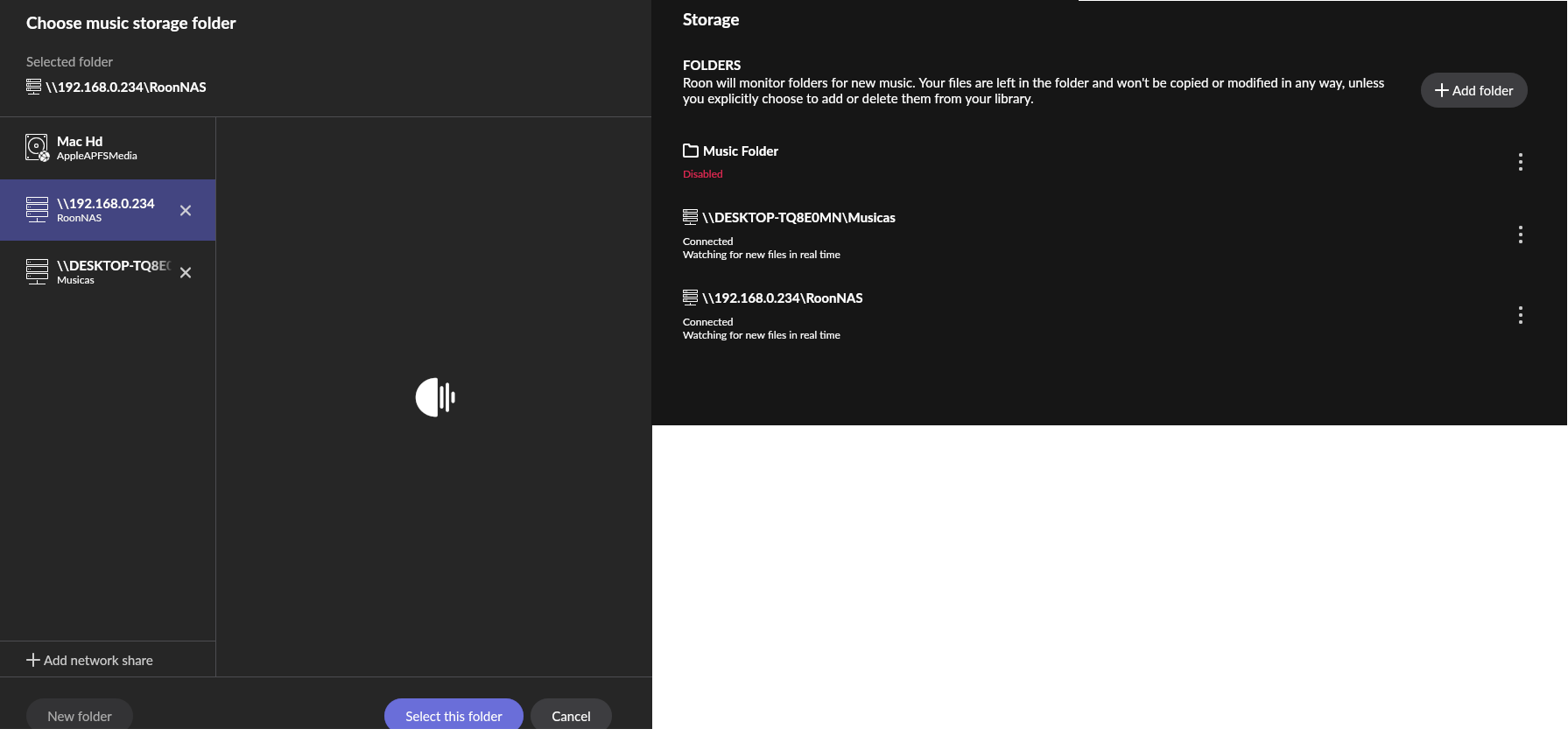This screenshot has width=1568, height=736.
Task: Click the selected folder path \\192.168.0.234\RoonNAS
Action: point(125,87)
